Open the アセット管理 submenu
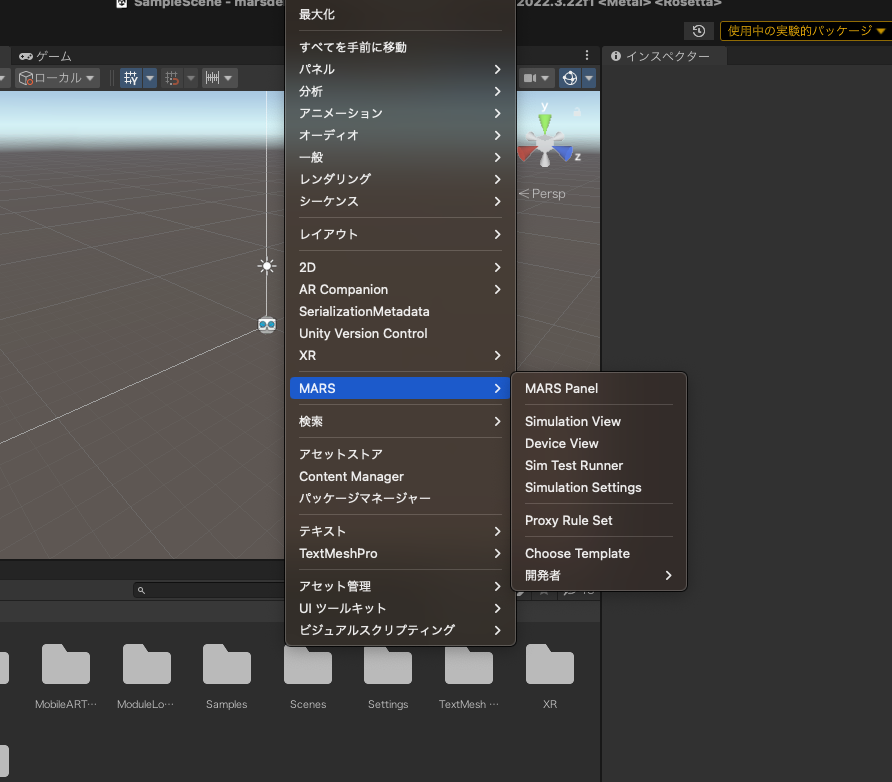 (x=400, y=586)
